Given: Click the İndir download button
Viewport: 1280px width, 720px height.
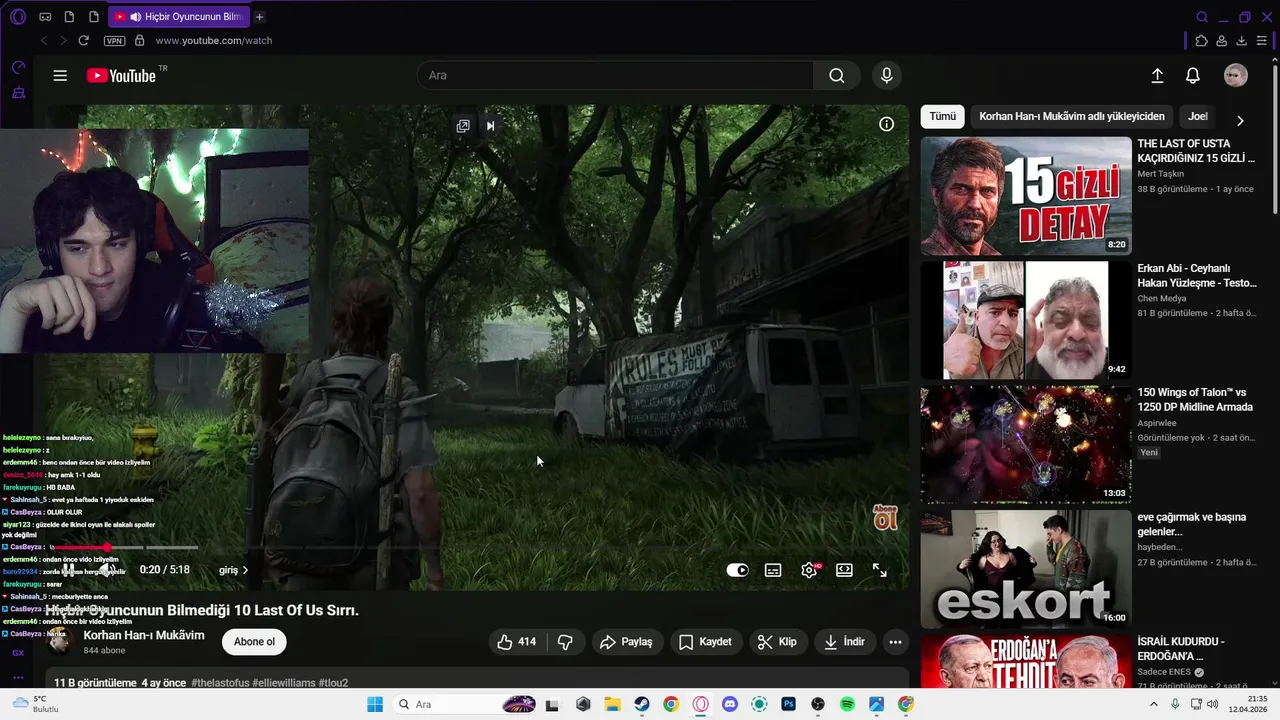Looking at the screenshot, I should point(844,642).
